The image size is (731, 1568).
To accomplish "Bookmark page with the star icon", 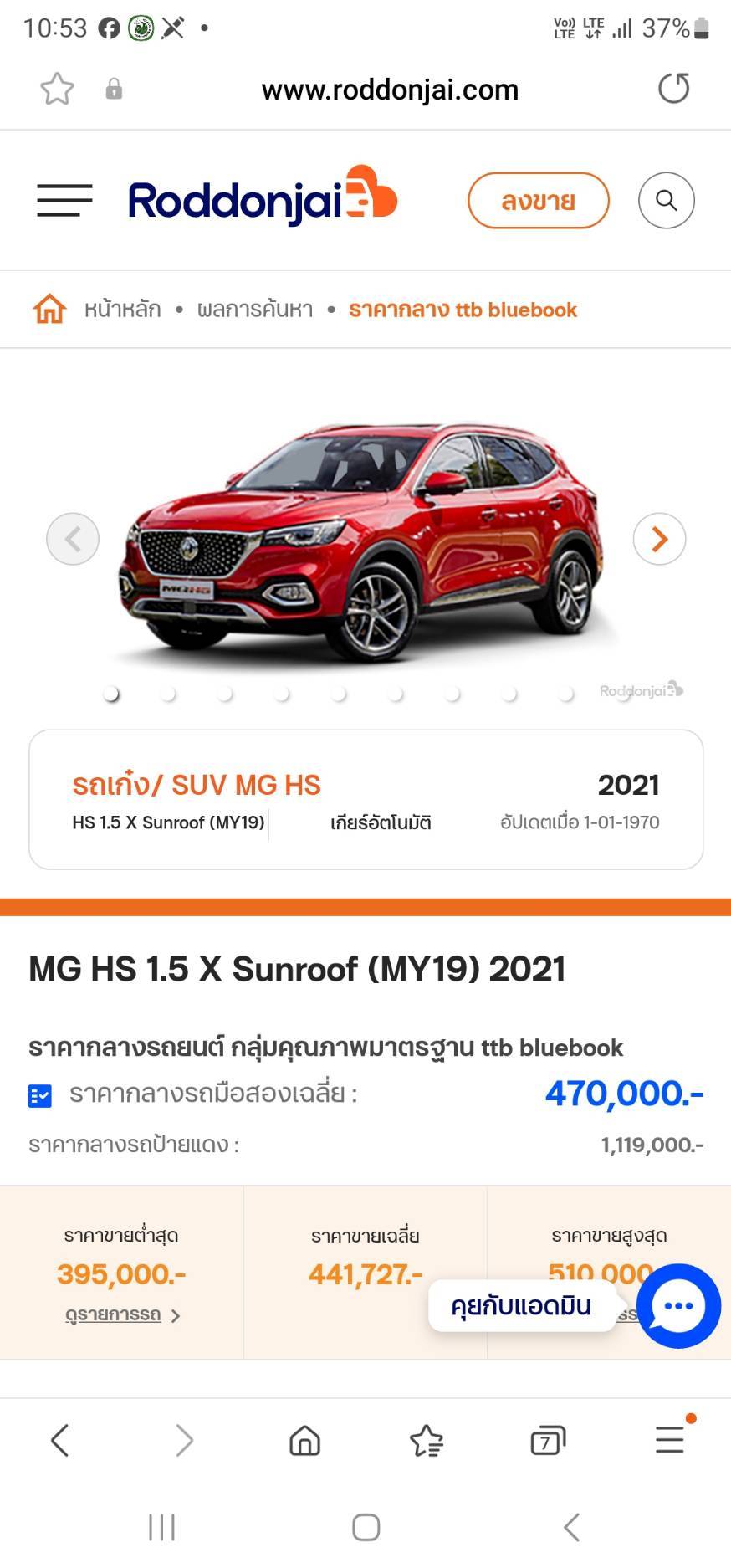I will (x=57, y=89).
